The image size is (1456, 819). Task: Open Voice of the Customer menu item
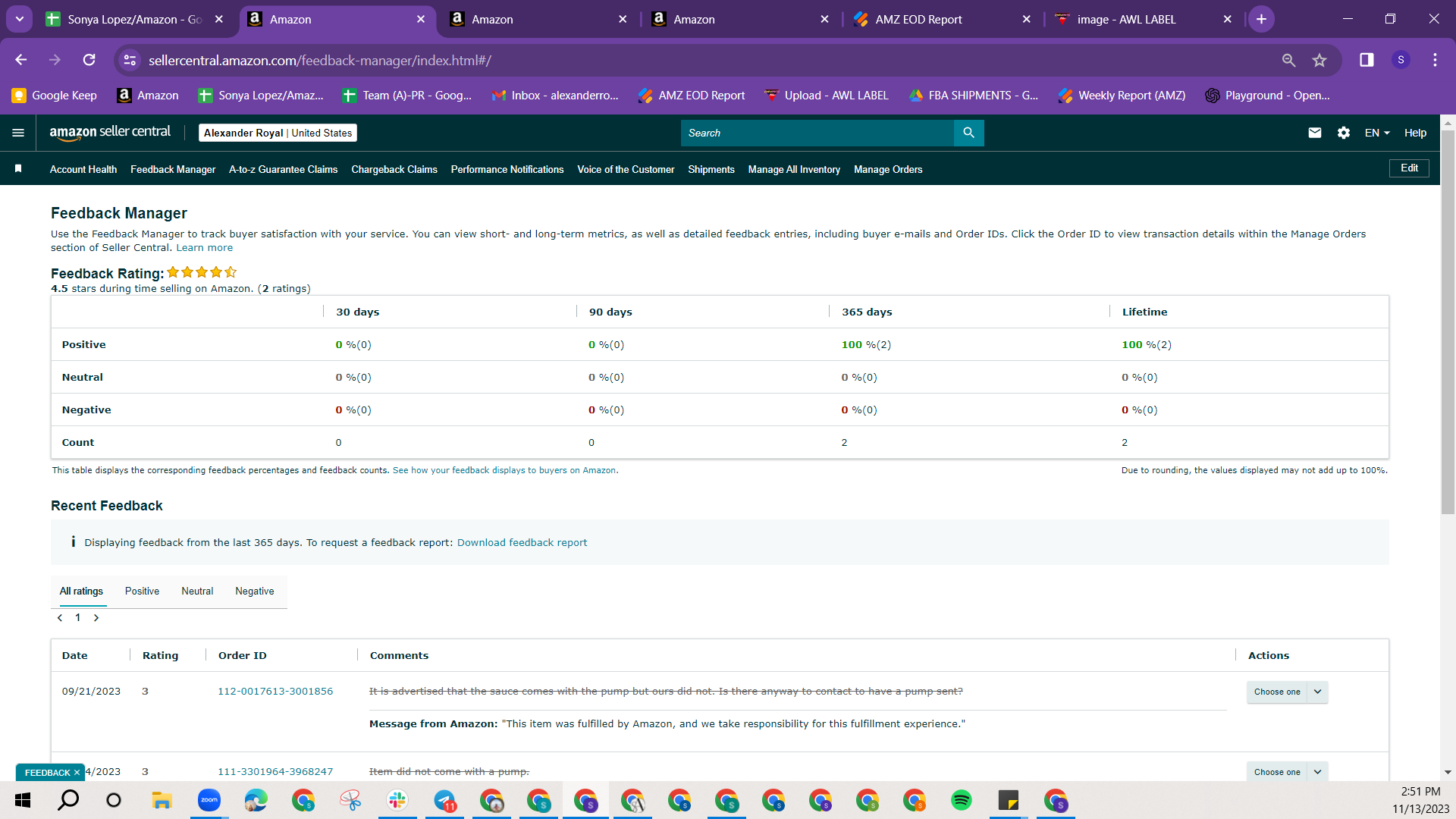(626, 169)
